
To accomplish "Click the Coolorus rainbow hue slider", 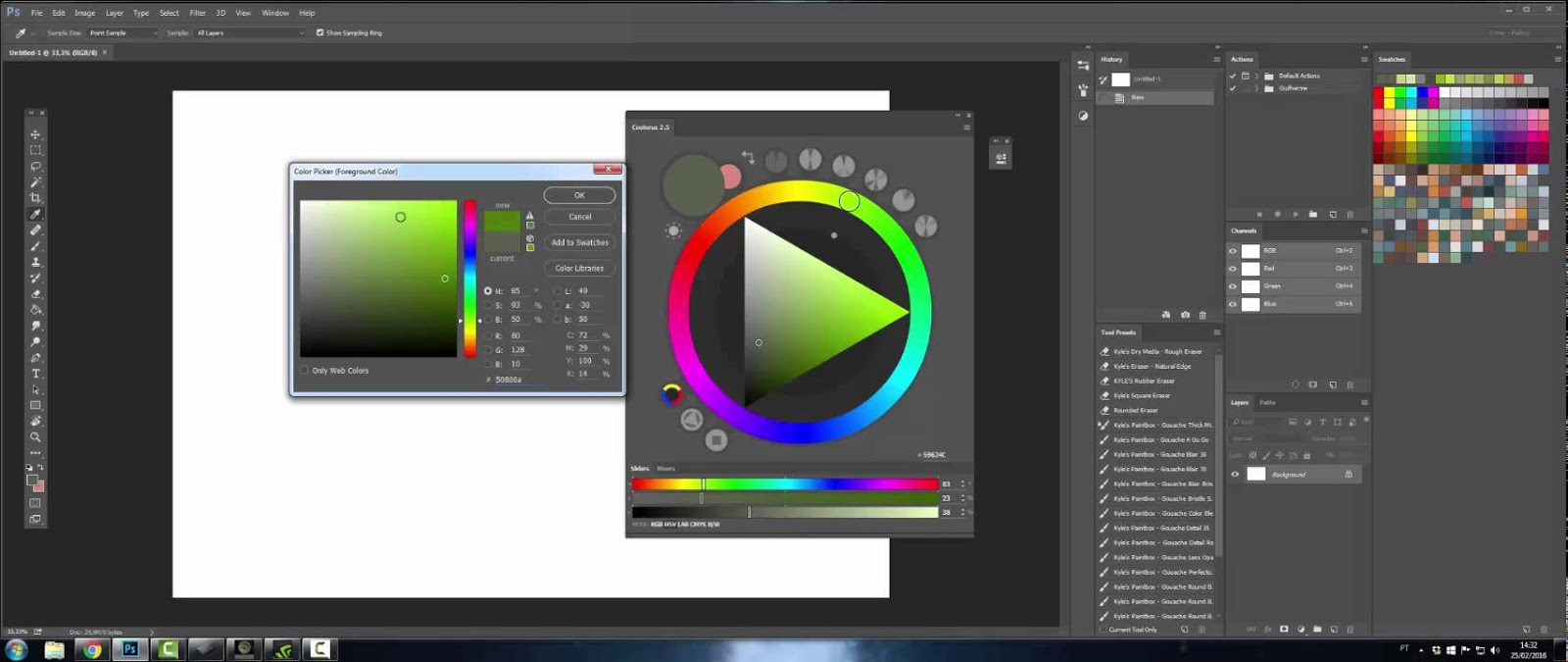I will (785, 484).
